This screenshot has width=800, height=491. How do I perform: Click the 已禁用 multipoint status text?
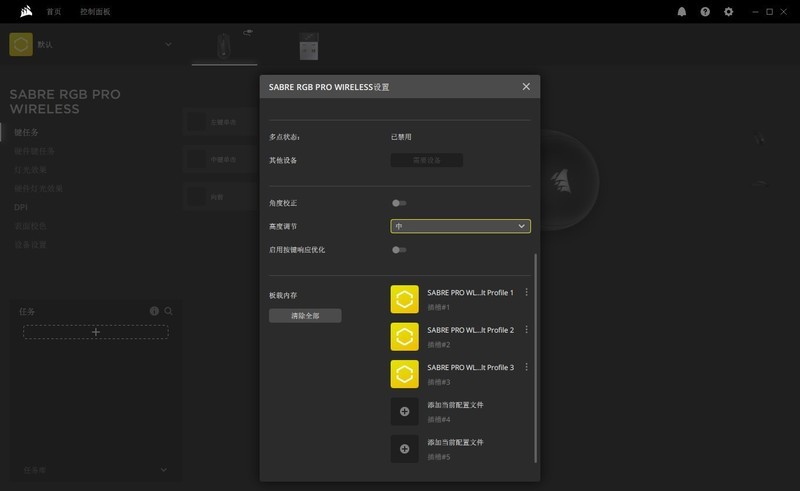coord(401,137)
